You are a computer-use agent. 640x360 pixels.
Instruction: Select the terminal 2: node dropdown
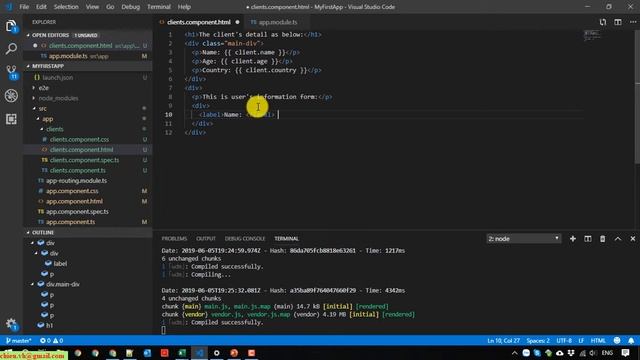(x=523, y=239)
